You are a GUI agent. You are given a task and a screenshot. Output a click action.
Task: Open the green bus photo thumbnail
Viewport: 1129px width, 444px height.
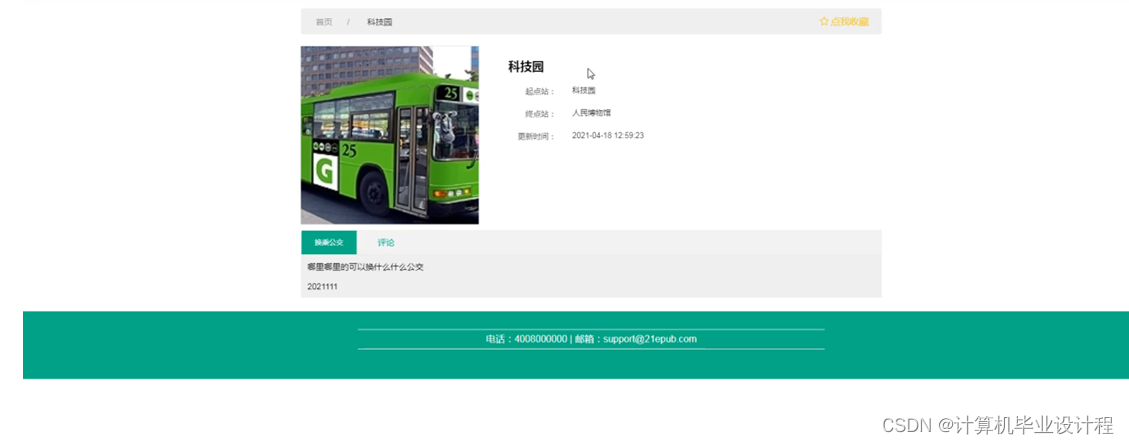390,135
